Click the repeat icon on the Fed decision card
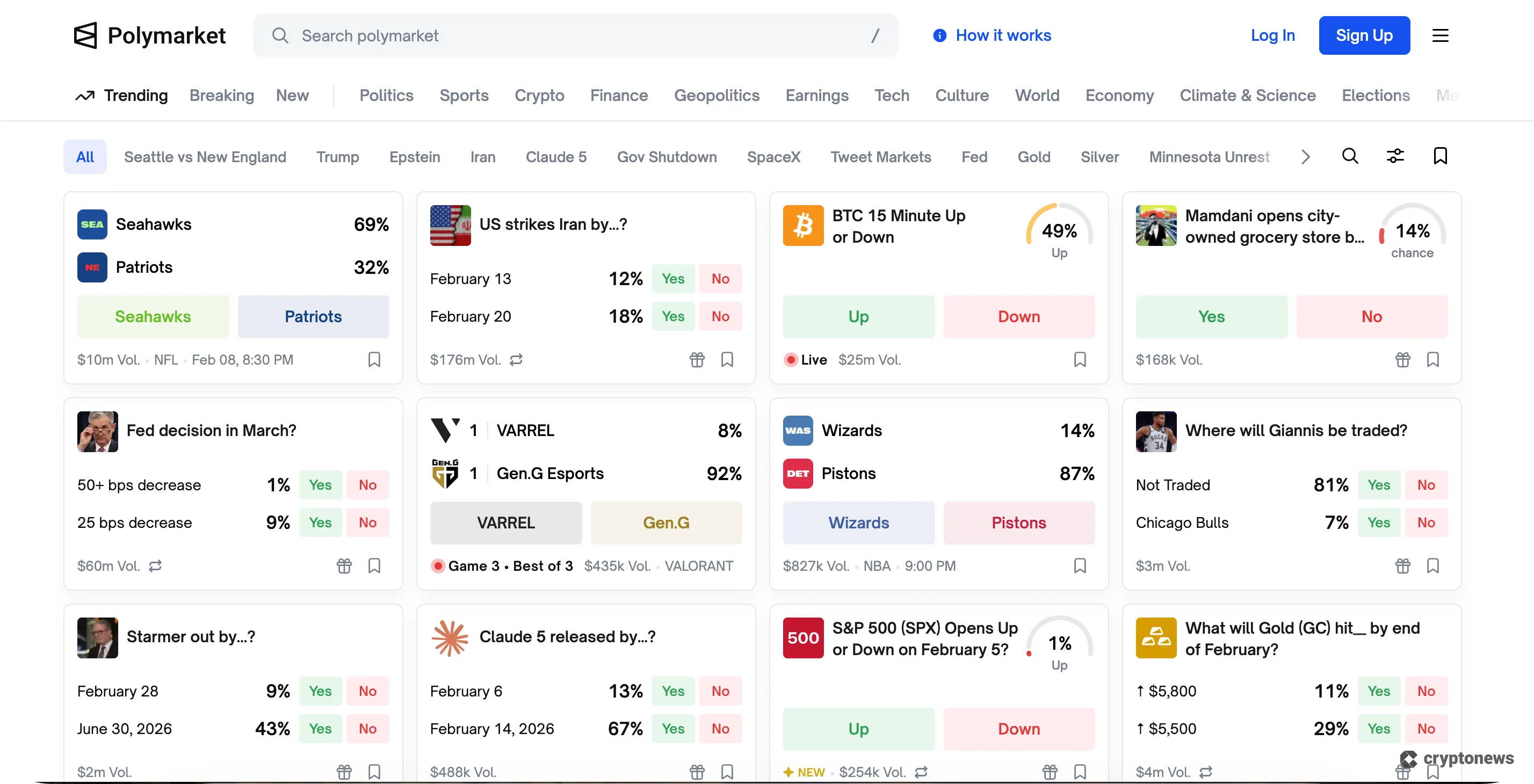1534x784 pixels. click(x=155, y=566)
